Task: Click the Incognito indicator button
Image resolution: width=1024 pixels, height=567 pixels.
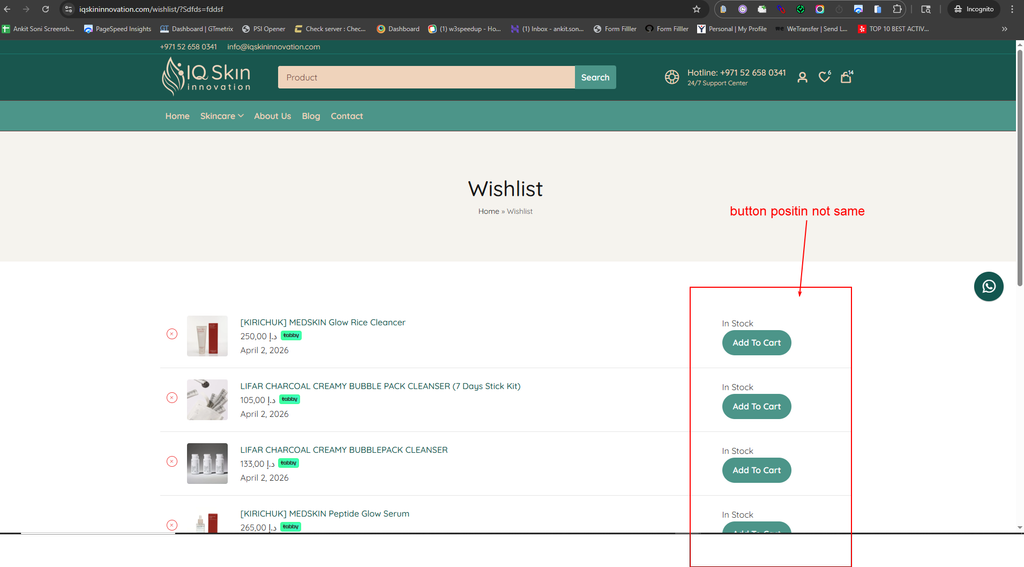Action: (974, 9)
